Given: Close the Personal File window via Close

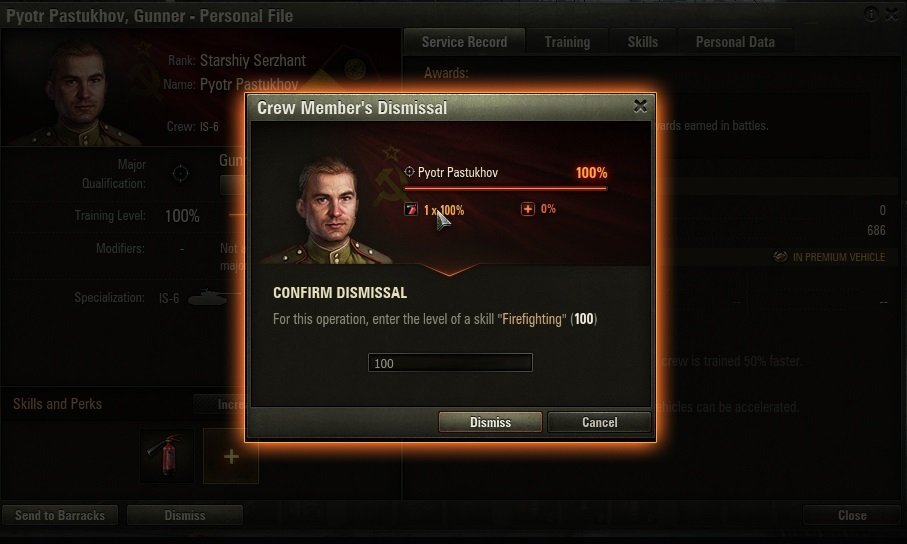Looking at the screenshot, I should [852, 515].
